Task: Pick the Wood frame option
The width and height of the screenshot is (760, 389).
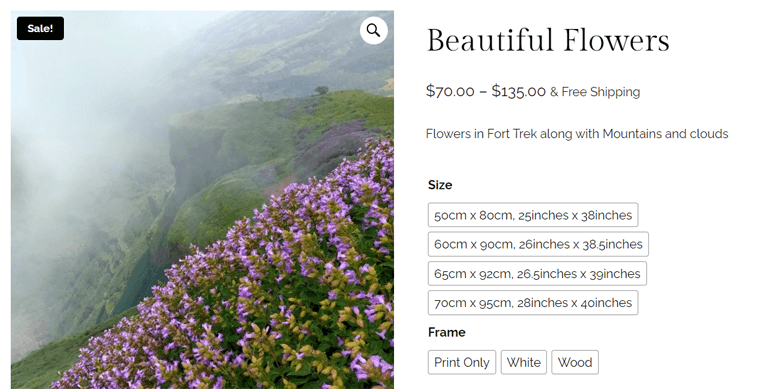Action: 575,362
